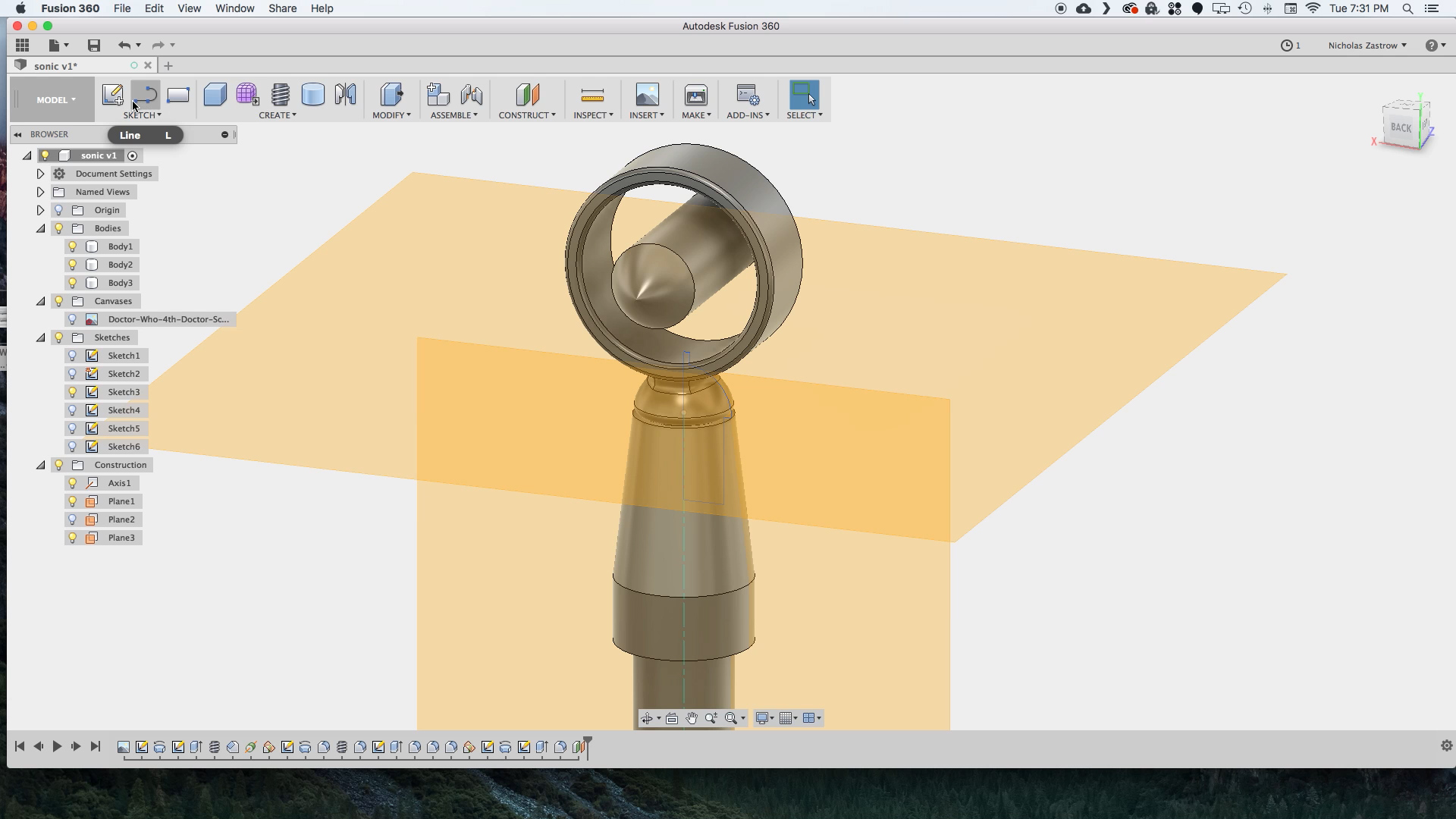Click the Construct plane icon
This screenshot has width=1456, height=819.
(527, 95)
